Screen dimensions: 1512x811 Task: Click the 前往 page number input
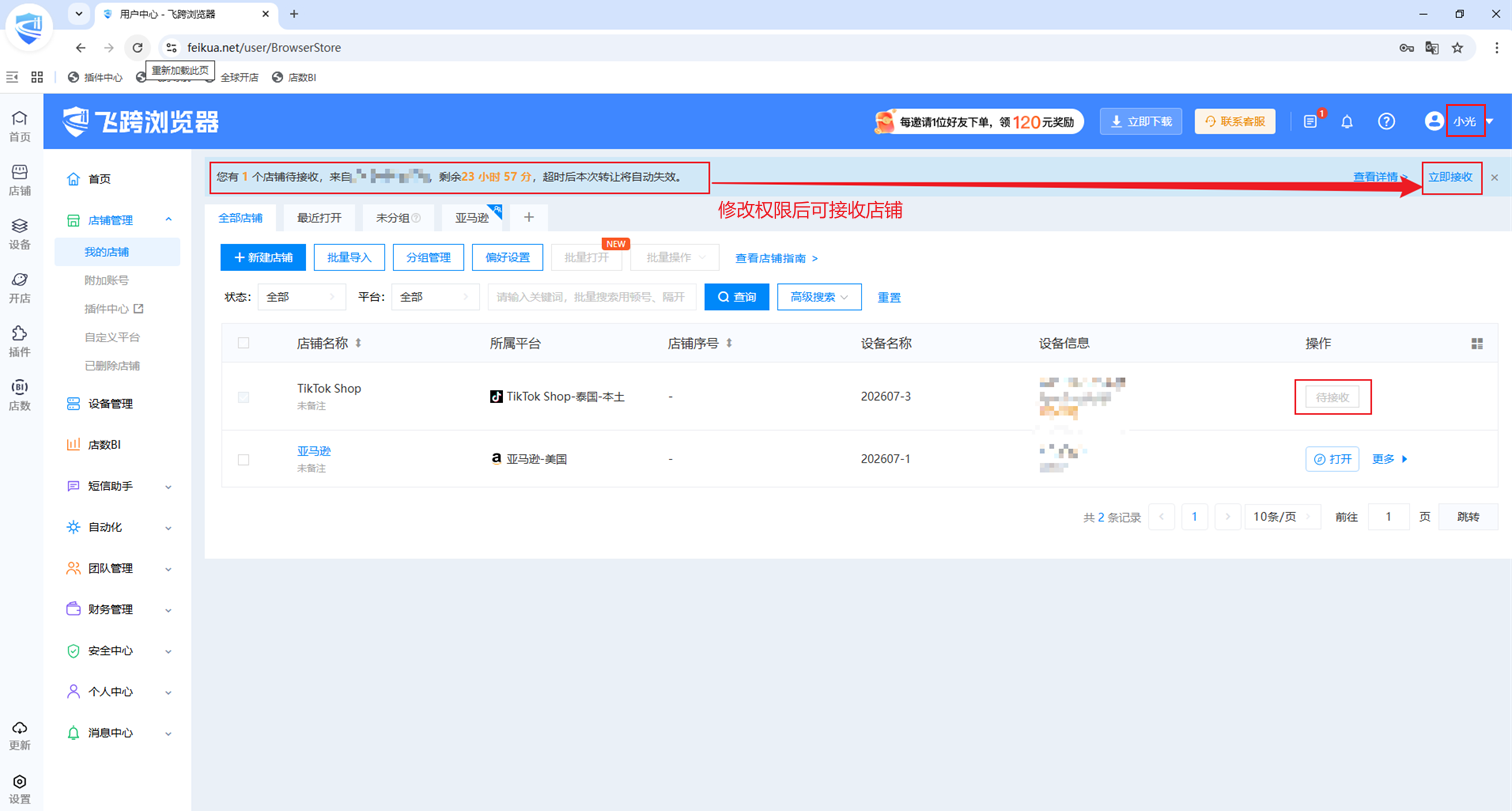(x=1389, y=517)
